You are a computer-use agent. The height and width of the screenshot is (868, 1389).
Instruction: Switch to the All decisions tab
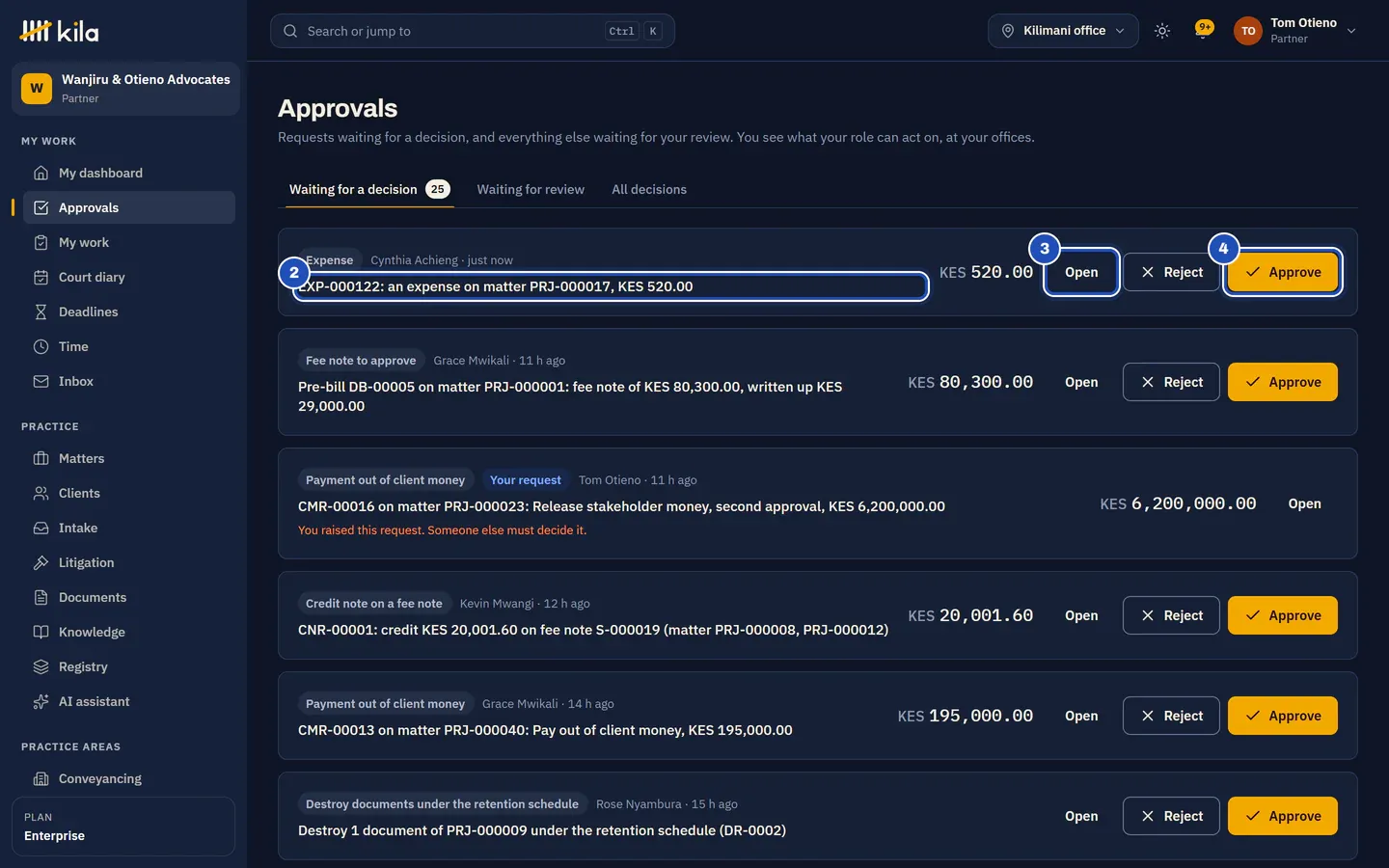click(649, 189)
